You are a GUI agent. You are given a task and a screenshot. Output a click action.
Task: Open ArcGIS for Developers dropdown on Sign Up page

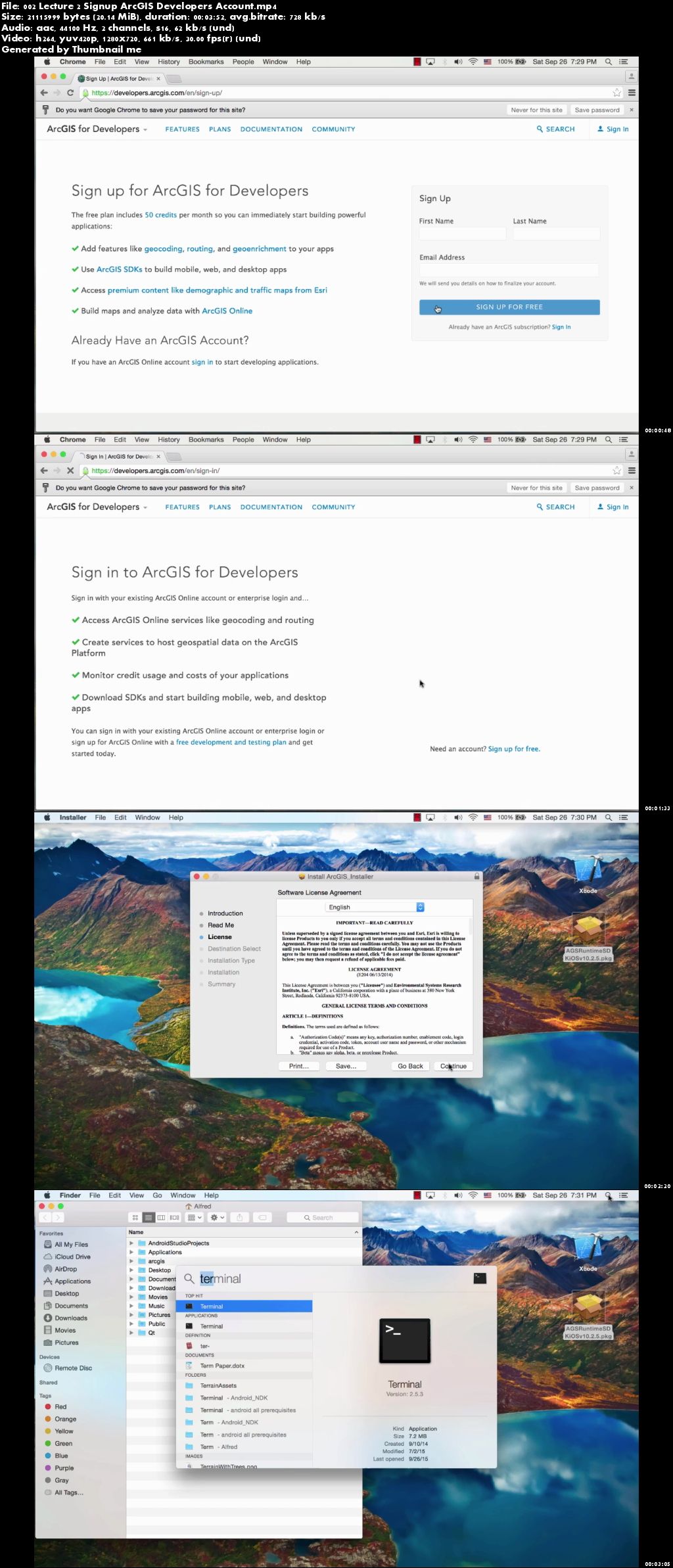97,129
